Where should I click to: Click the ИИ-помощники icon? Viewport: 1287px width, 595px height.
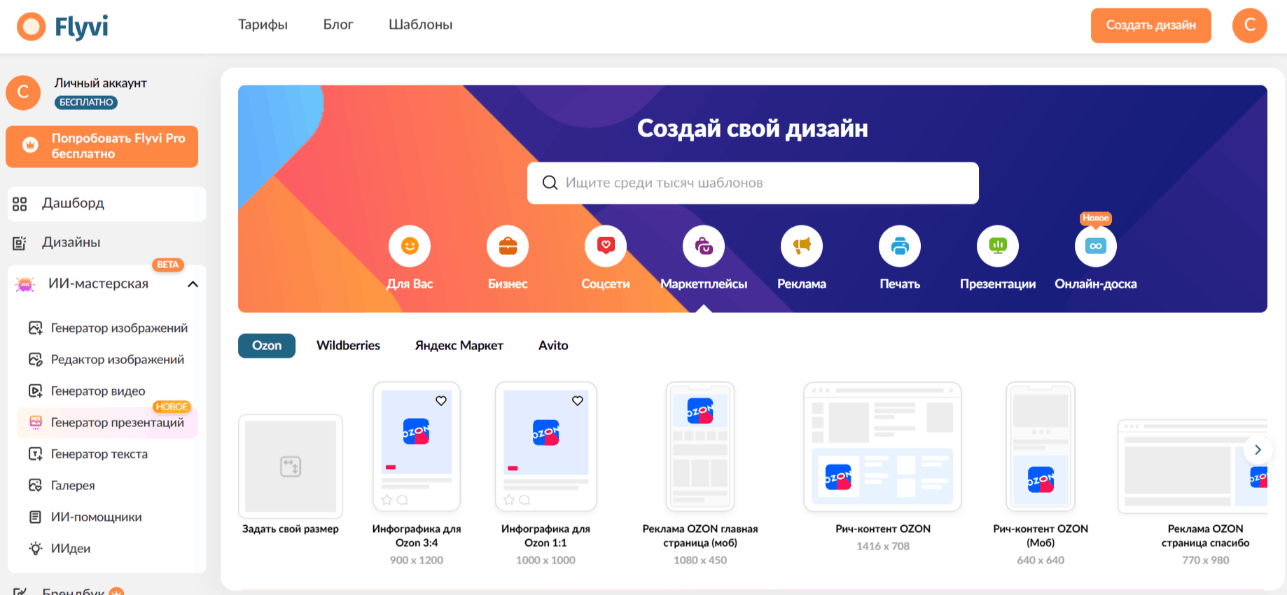35,517
